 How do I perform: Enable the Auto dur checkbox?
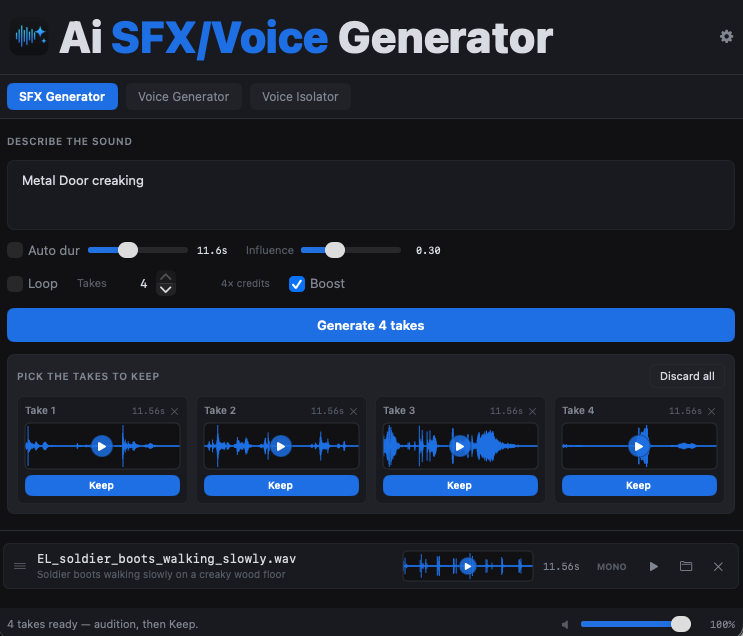pyautogui.click(x=15, y=250)
